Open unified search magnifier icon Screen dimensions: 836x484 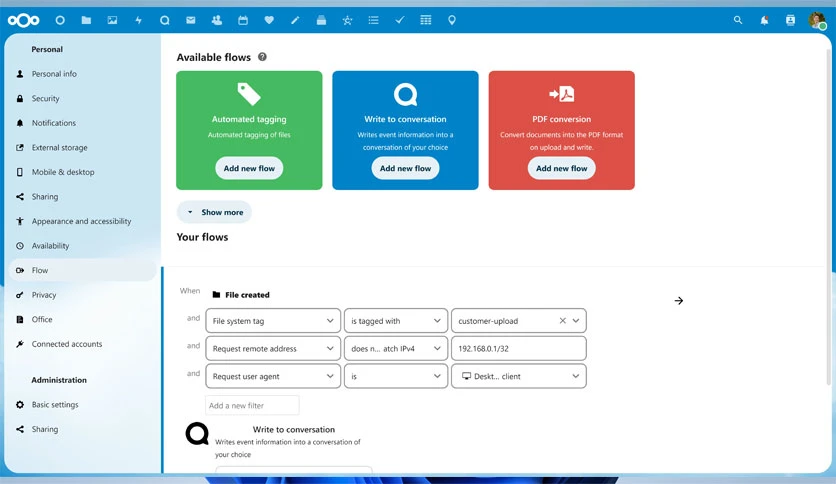coord(738,20)
